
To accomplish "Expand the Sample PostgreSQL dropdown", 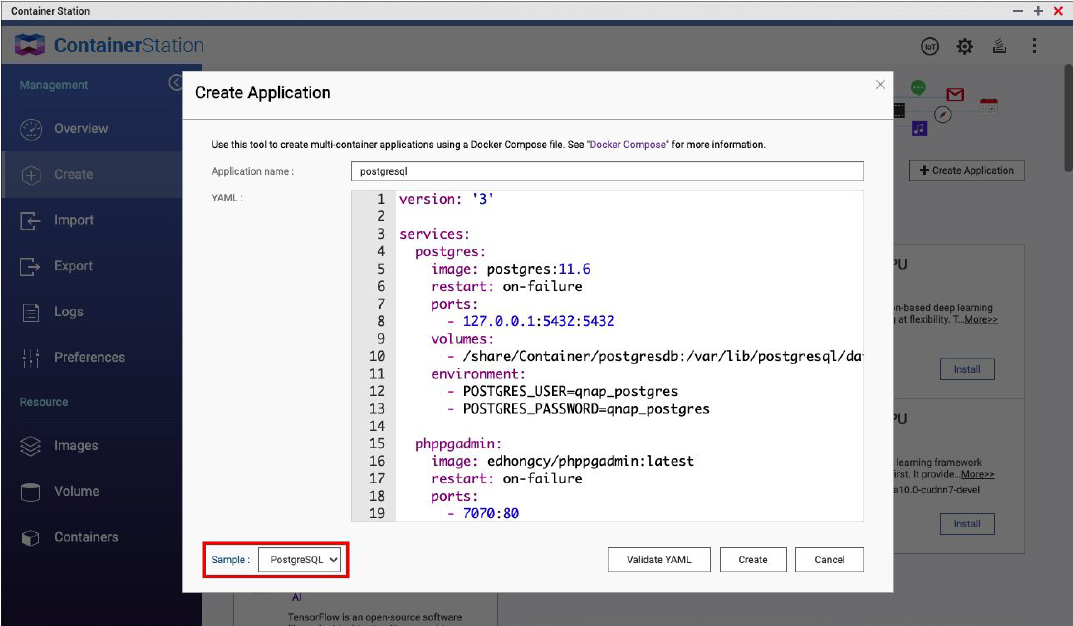I will pos(299,560).
